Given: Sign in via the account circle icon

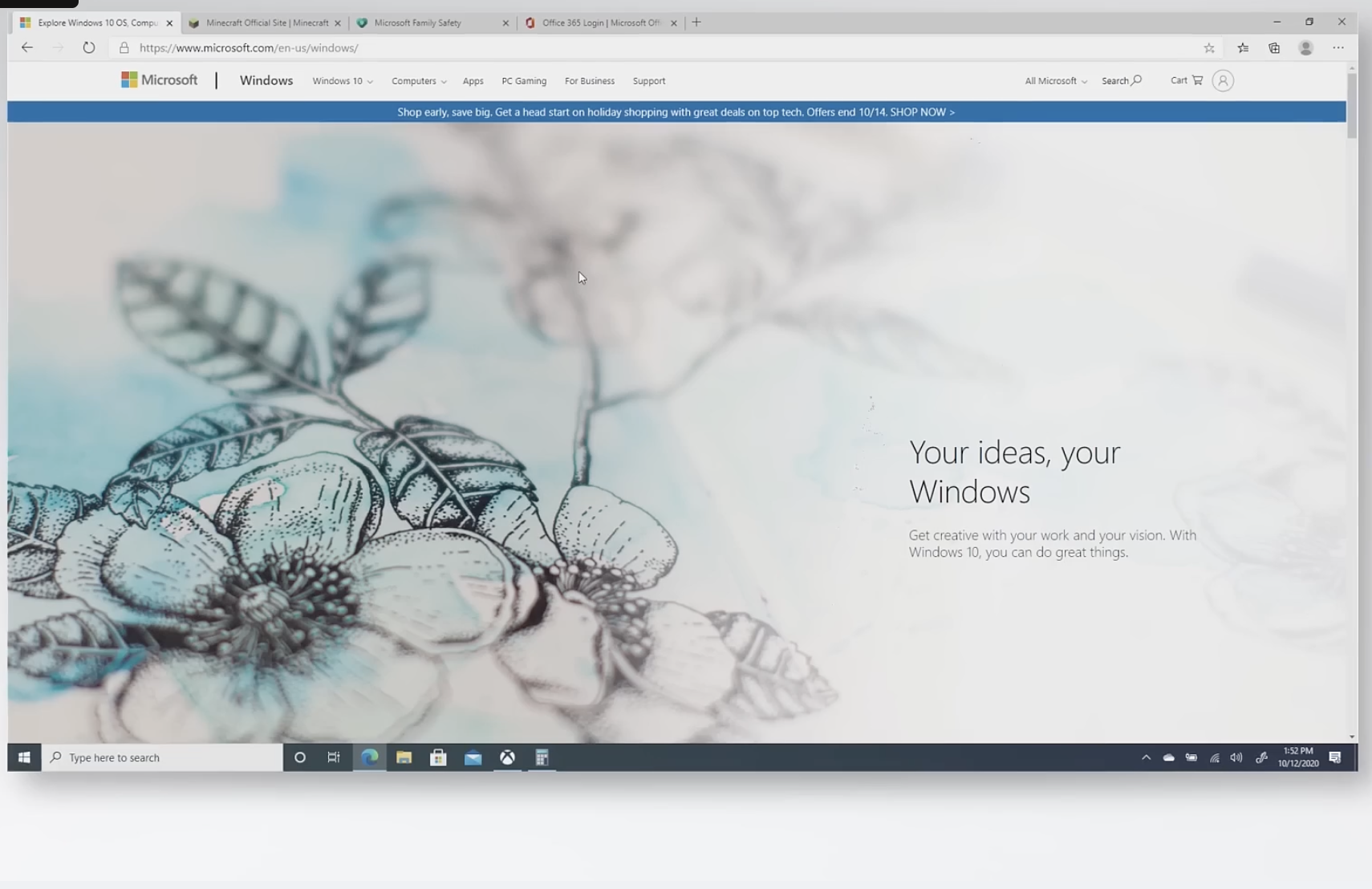Looking at the screenshot, I should (x=1223, y=80).
